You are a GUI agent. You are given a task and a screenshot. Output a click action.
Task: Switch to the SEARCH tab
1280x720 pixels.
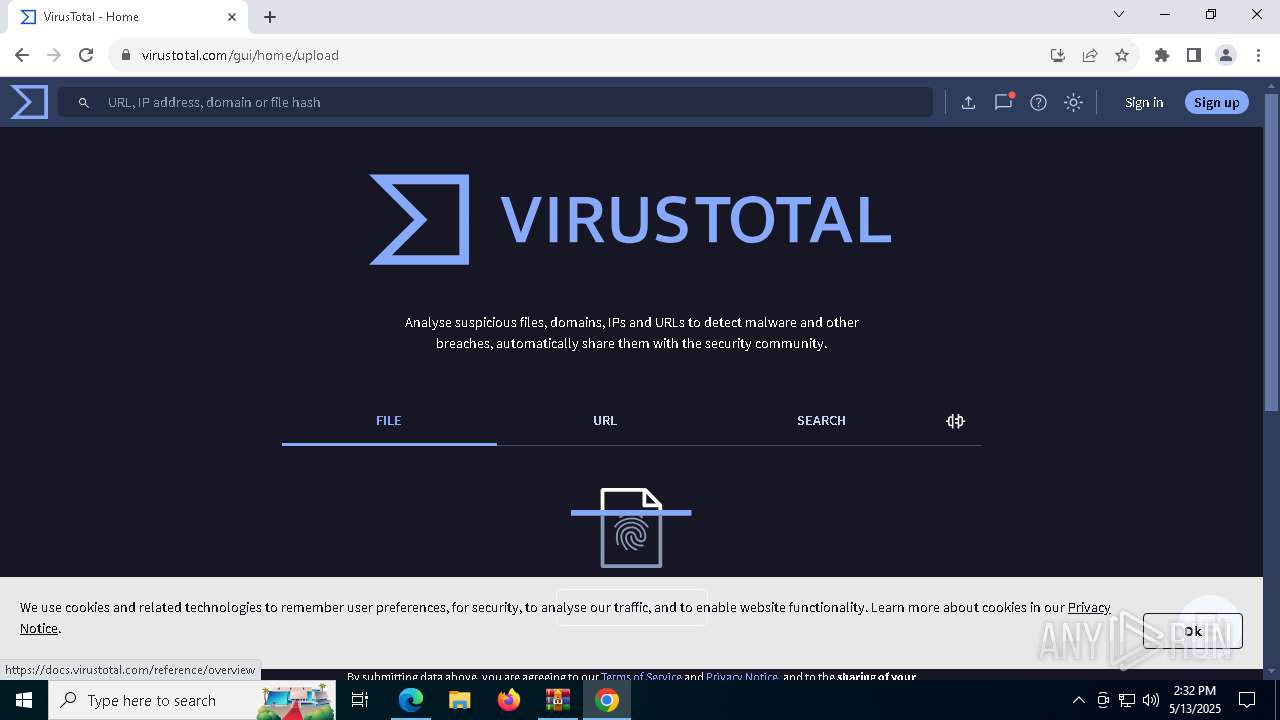pyautogui.click(x=821, y=421)
